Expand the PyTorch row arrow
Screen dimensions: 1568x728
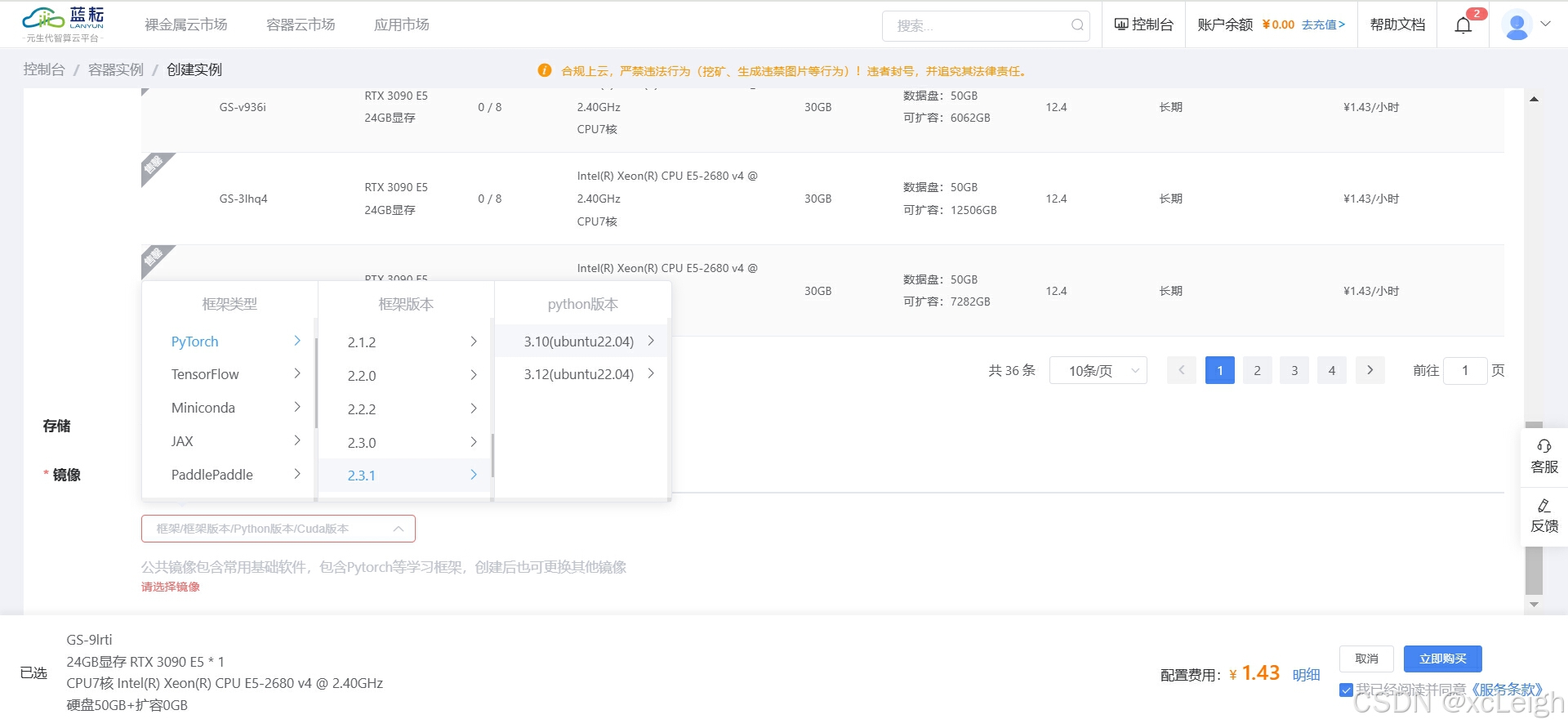pos(297,341)
